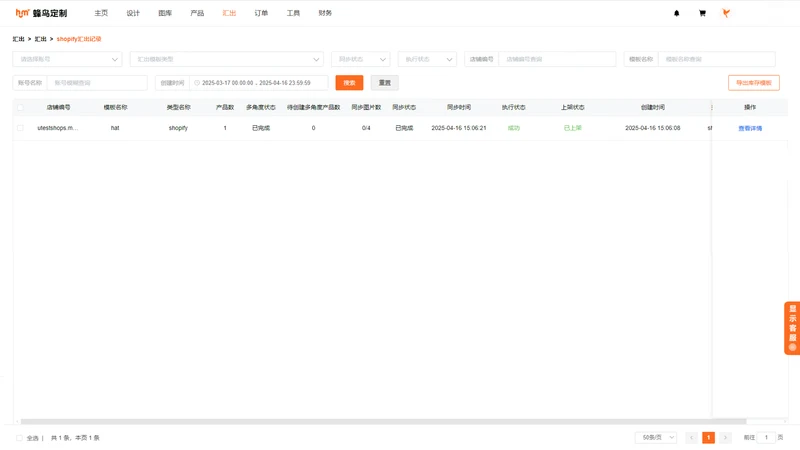Expand the 同步状态 filter dropdown
Image resolution: width=800 pixels, height=450 pixels.
(361, 59)
